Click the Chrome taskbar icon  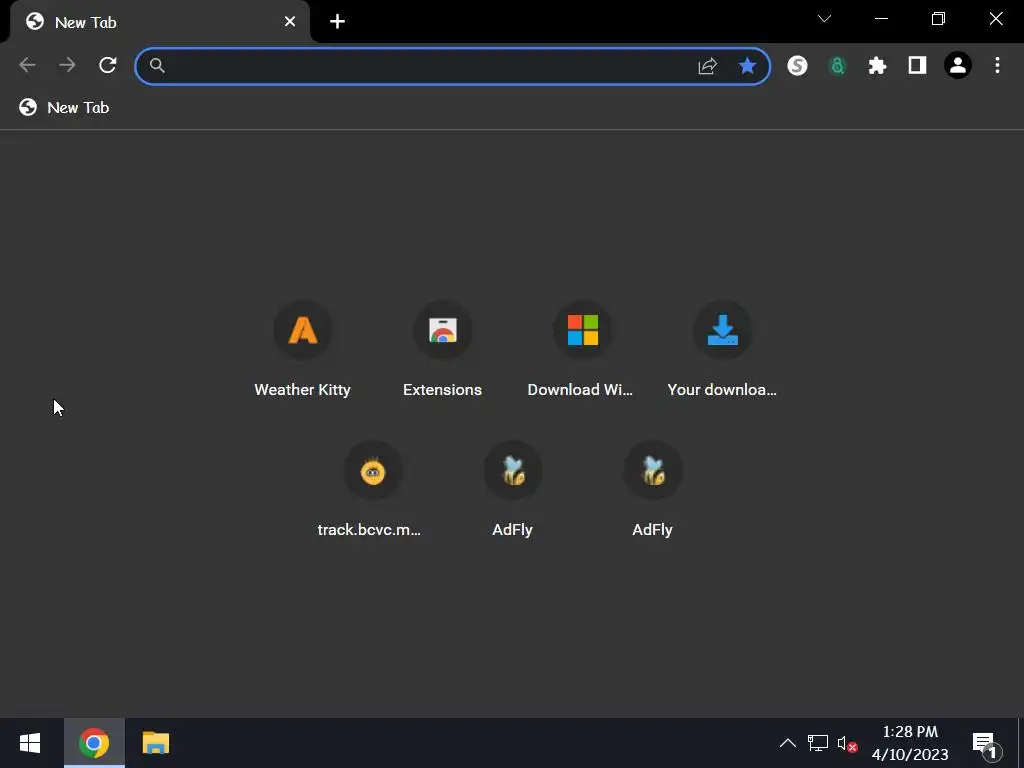point(94,743)
